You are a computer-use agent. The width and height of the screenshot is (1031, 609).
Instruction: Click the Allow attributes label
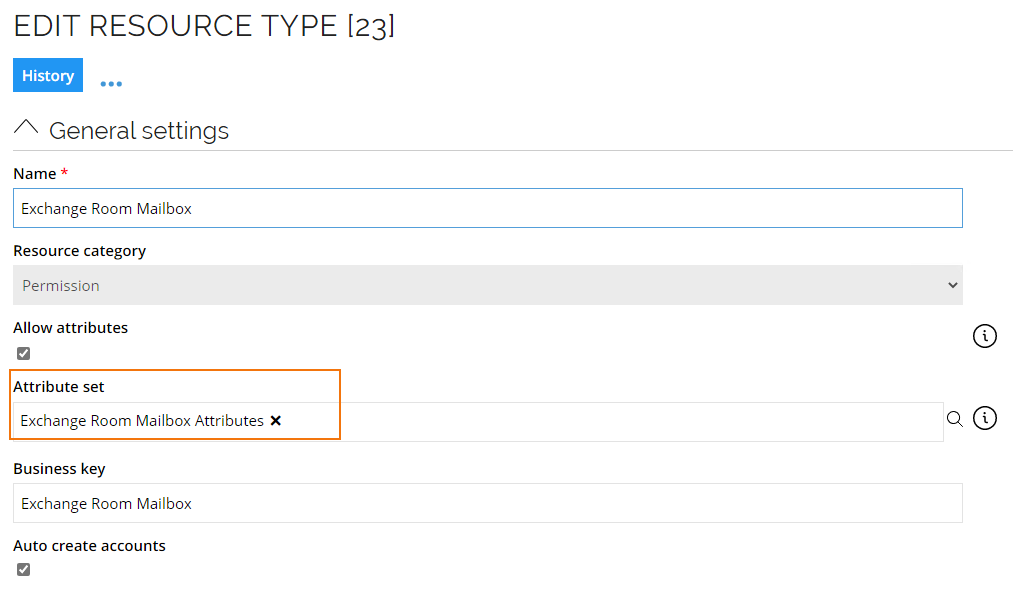(x=70, y=328)
